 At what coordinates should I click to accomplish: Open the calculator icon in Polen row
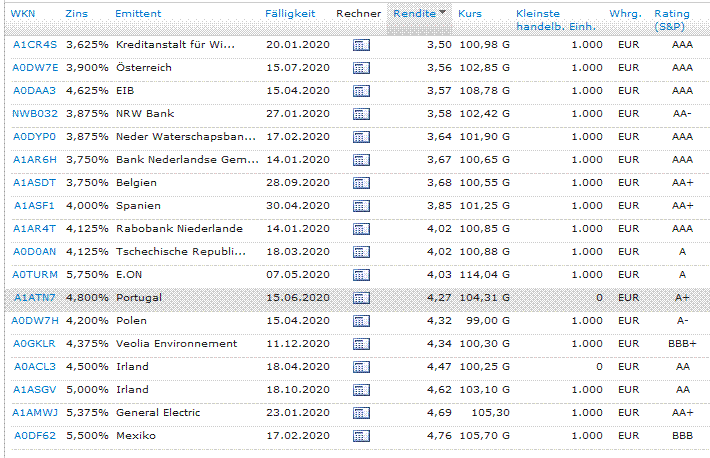[361, 321]
